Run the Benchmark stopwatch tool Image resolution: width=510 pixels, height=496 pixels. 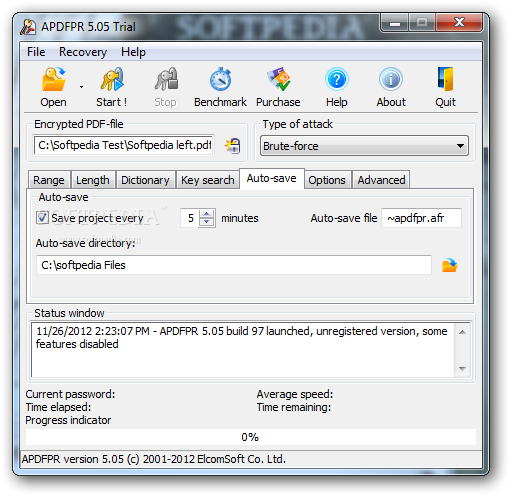coord(220,87)
